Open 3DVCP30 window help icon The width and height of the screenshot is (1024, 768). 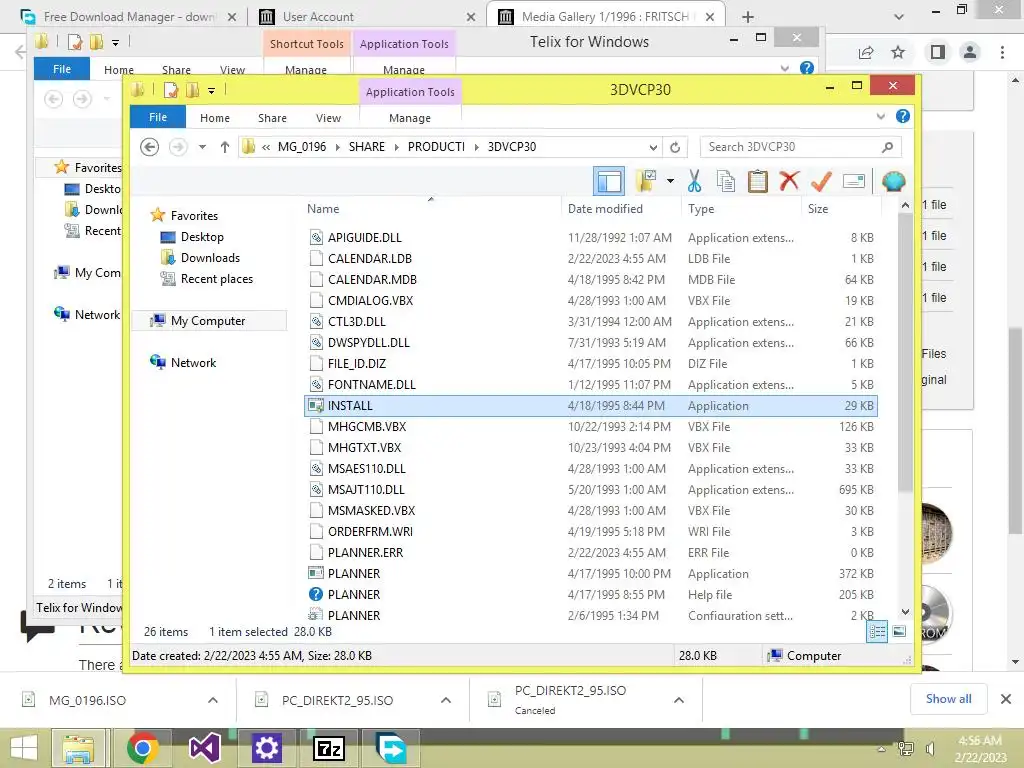pos(903,116)
